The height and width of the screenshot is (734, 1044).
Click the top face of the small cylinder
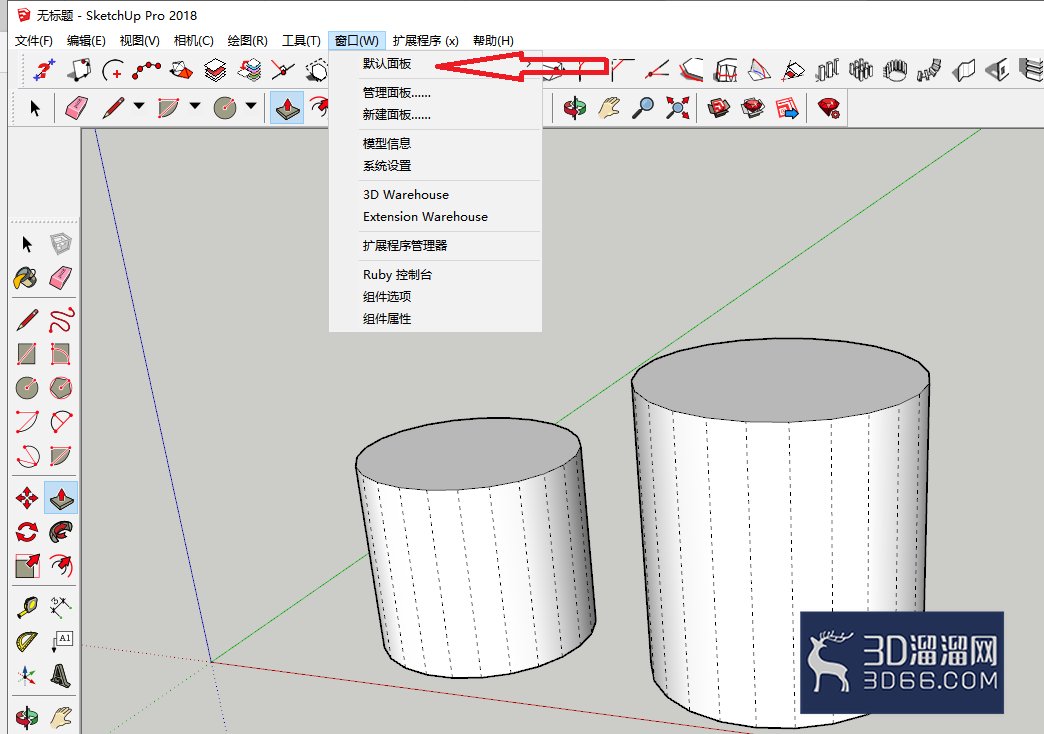pyautogui.click(x=468, y=455)
